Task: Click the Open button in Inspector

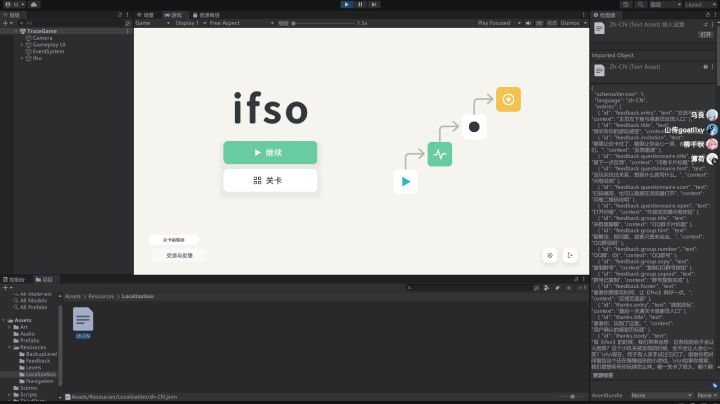Action: point(706,34)
